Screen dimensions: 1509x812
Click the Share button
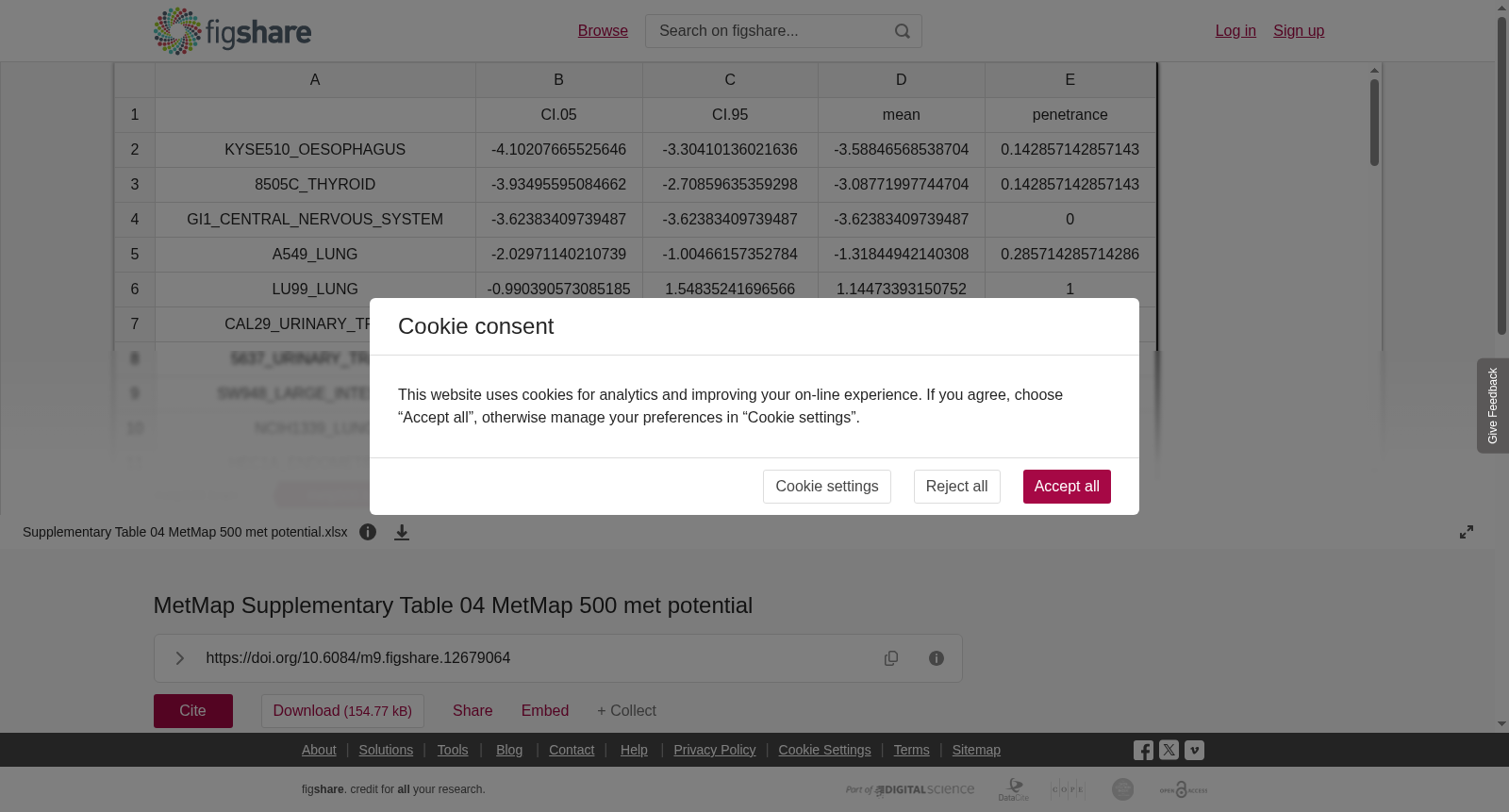(473, 711)
